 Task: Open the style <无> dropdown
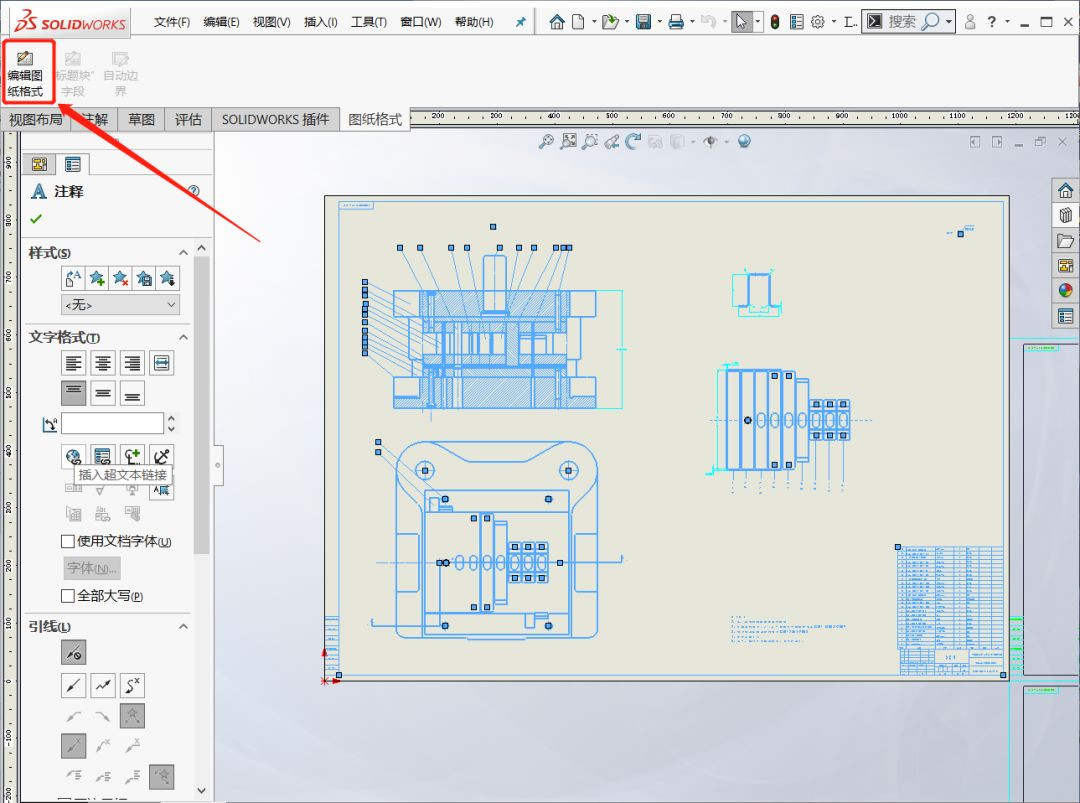120,305
